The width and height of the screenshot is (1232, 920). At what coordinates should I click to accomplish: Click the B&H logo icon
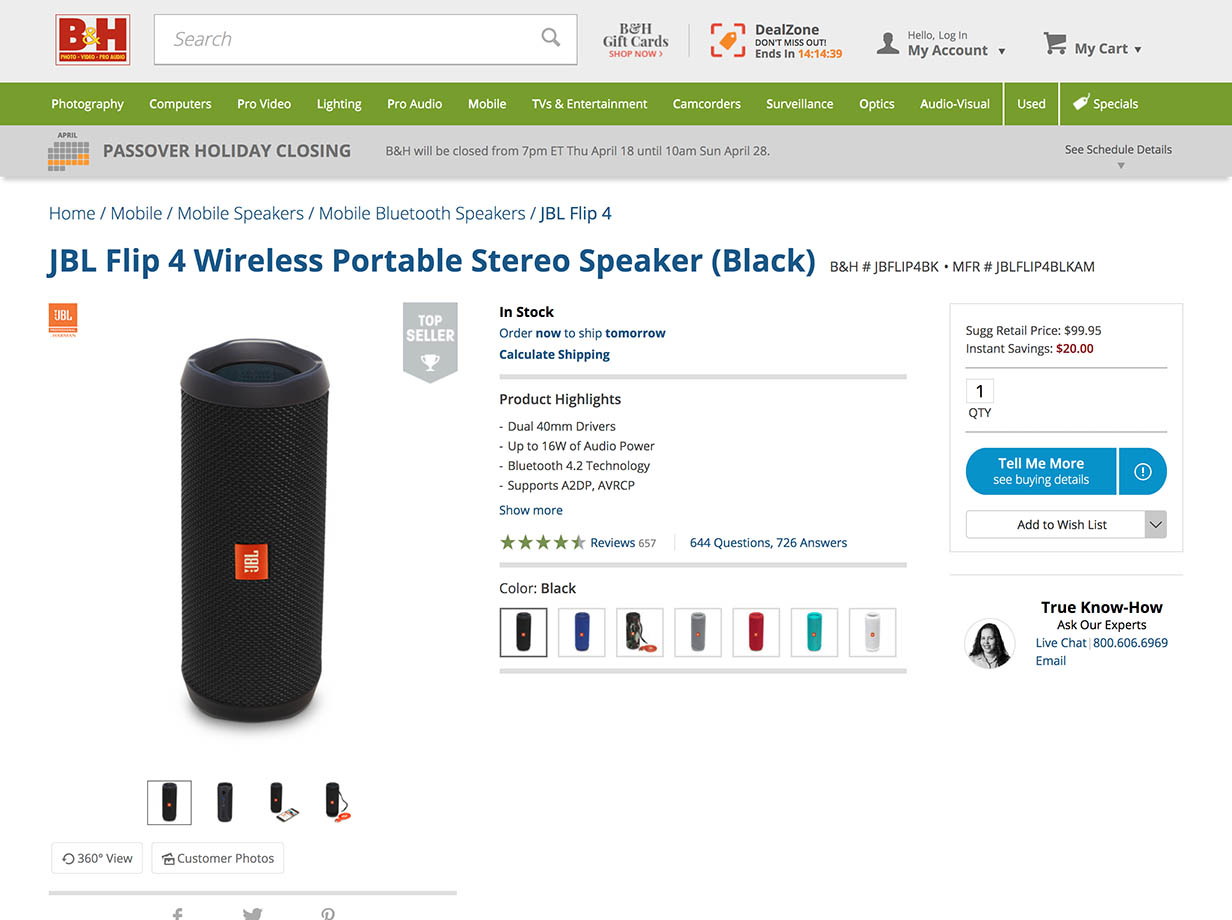point(93,40)
